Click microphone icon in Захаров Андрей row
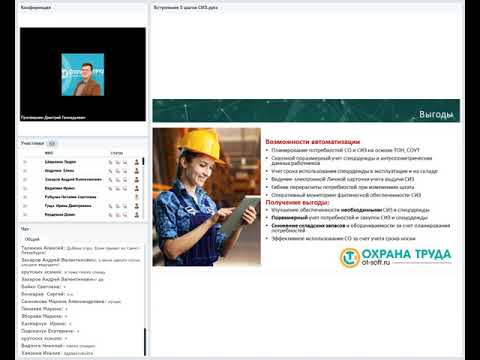Screen dimensions: 480x360 110,180
